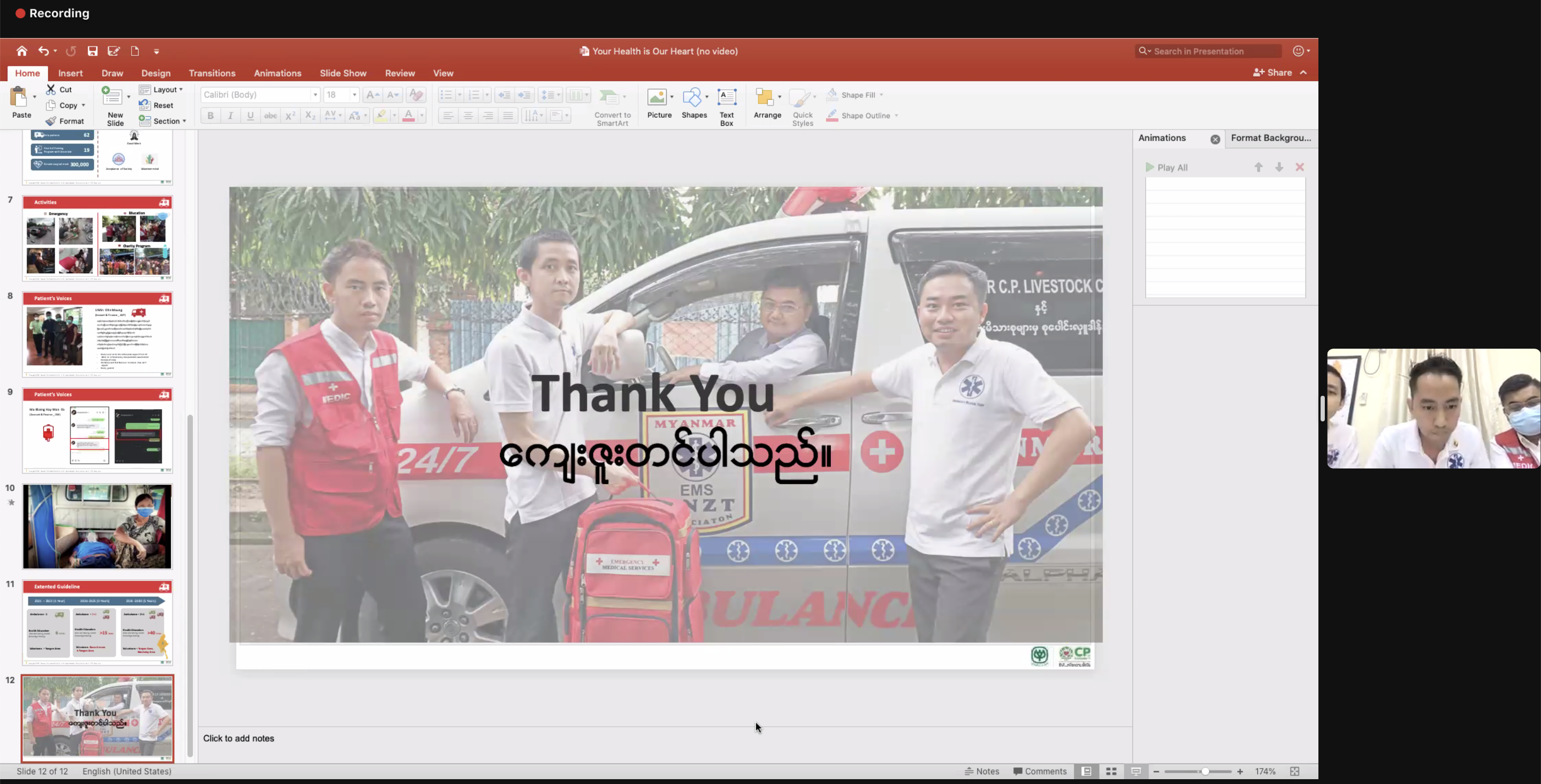Image resolution: width=1541 pixels, height=784 pixels.
Task: Click the Undo arrow icon
Action: tap(43, 51)
